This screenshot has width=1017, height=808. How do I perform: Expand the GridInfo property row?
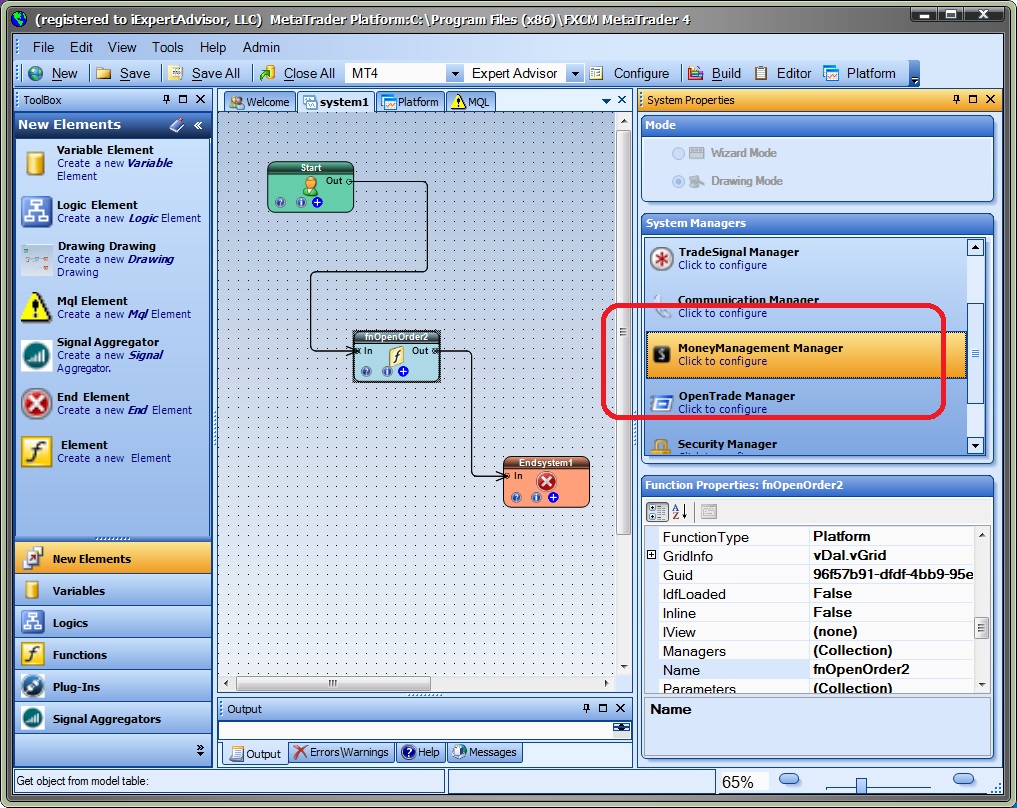coord(652,554)
